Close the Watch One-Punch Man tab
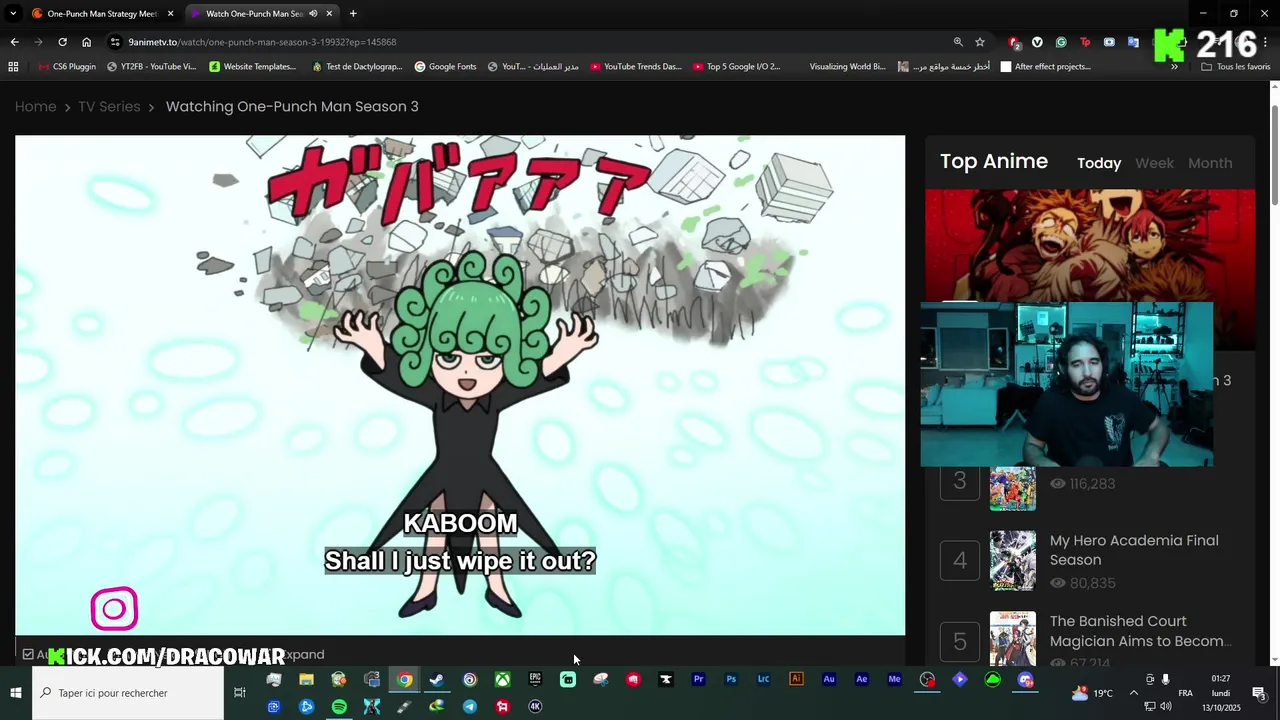This screenshot has height=720, width=1280. pyautogui.click(x=329, y=13)
